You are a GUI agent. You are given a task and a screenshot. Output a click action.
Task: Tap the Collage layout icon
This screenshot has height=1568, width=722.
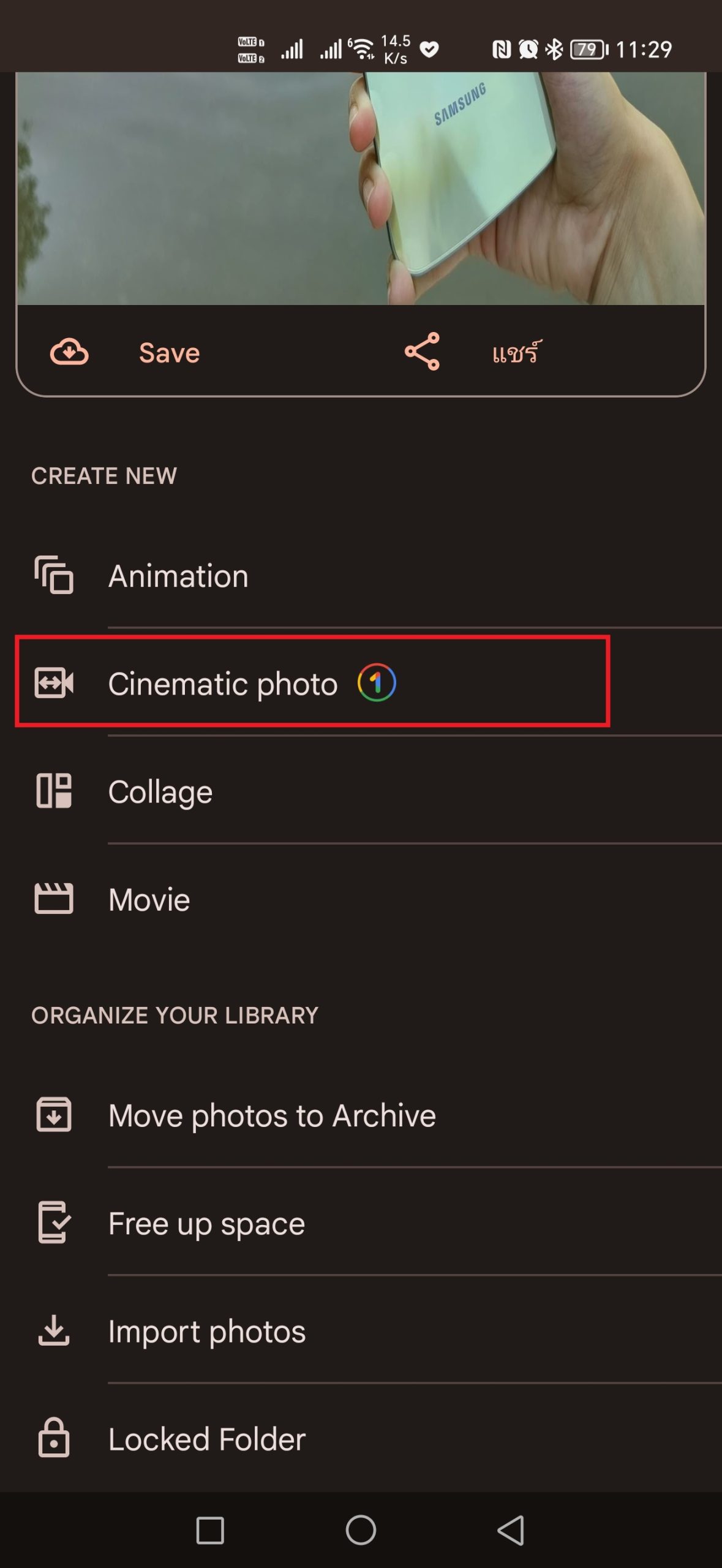tap(54, 791)
